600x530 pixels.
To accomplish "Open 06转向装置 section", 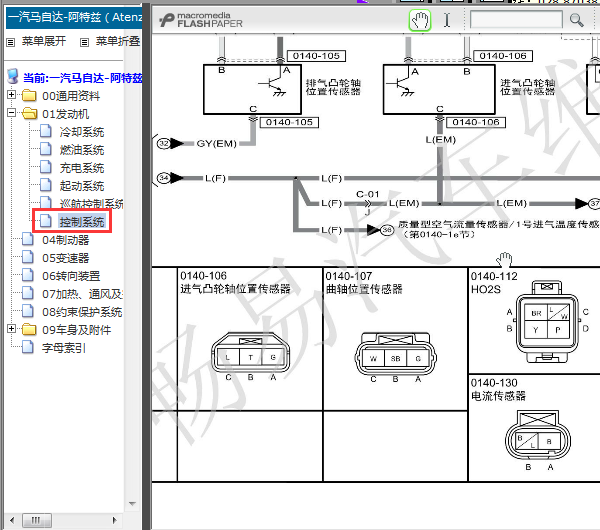I will click(x=71, y=276).
